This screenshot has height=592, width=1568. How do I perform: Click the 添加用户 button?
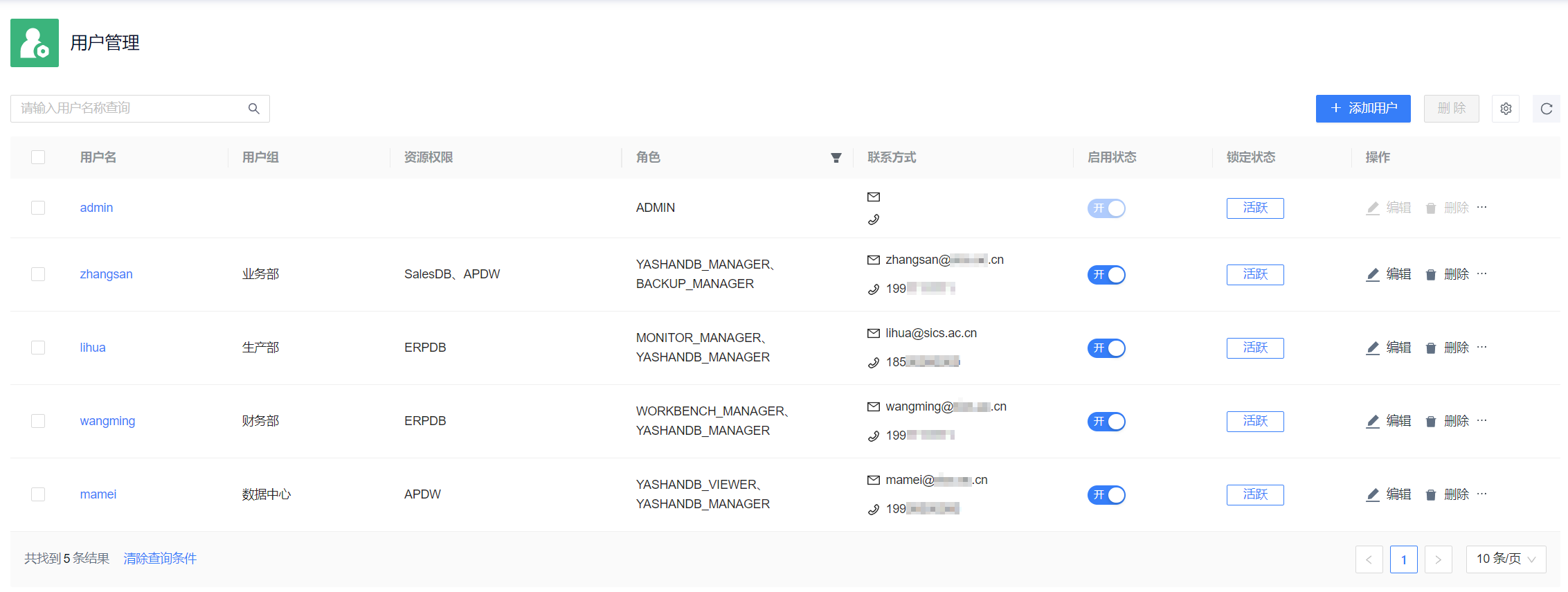pos(1362,109)
